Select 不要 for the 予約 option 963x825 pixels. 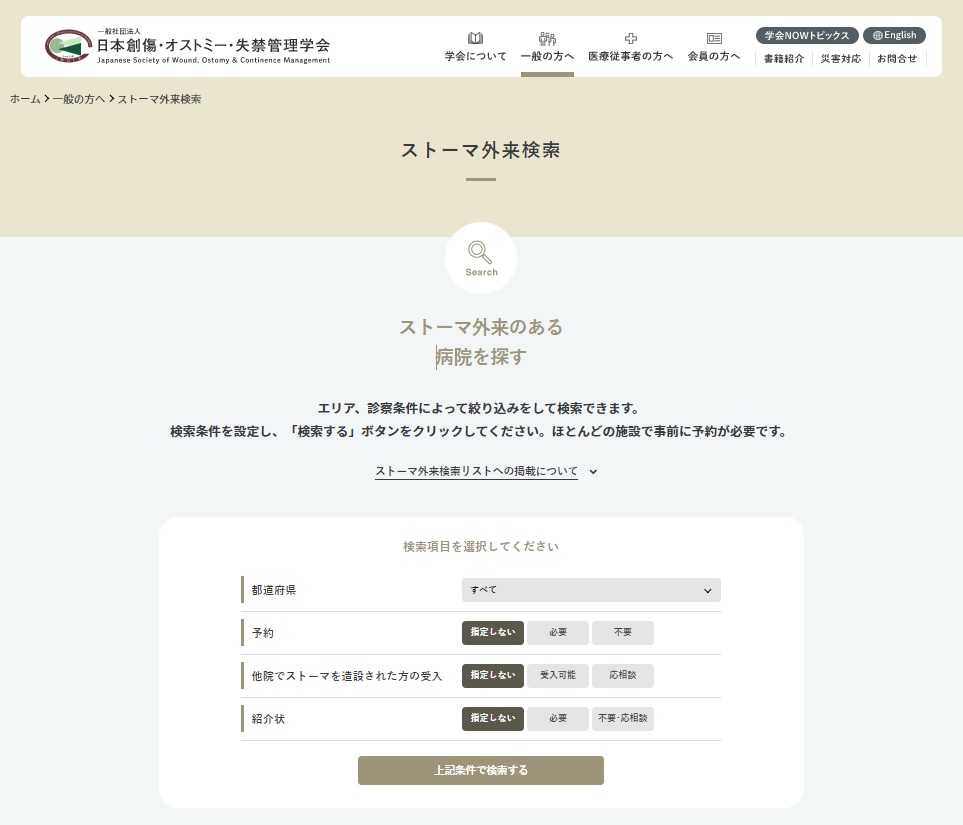[x=623, y=633]
